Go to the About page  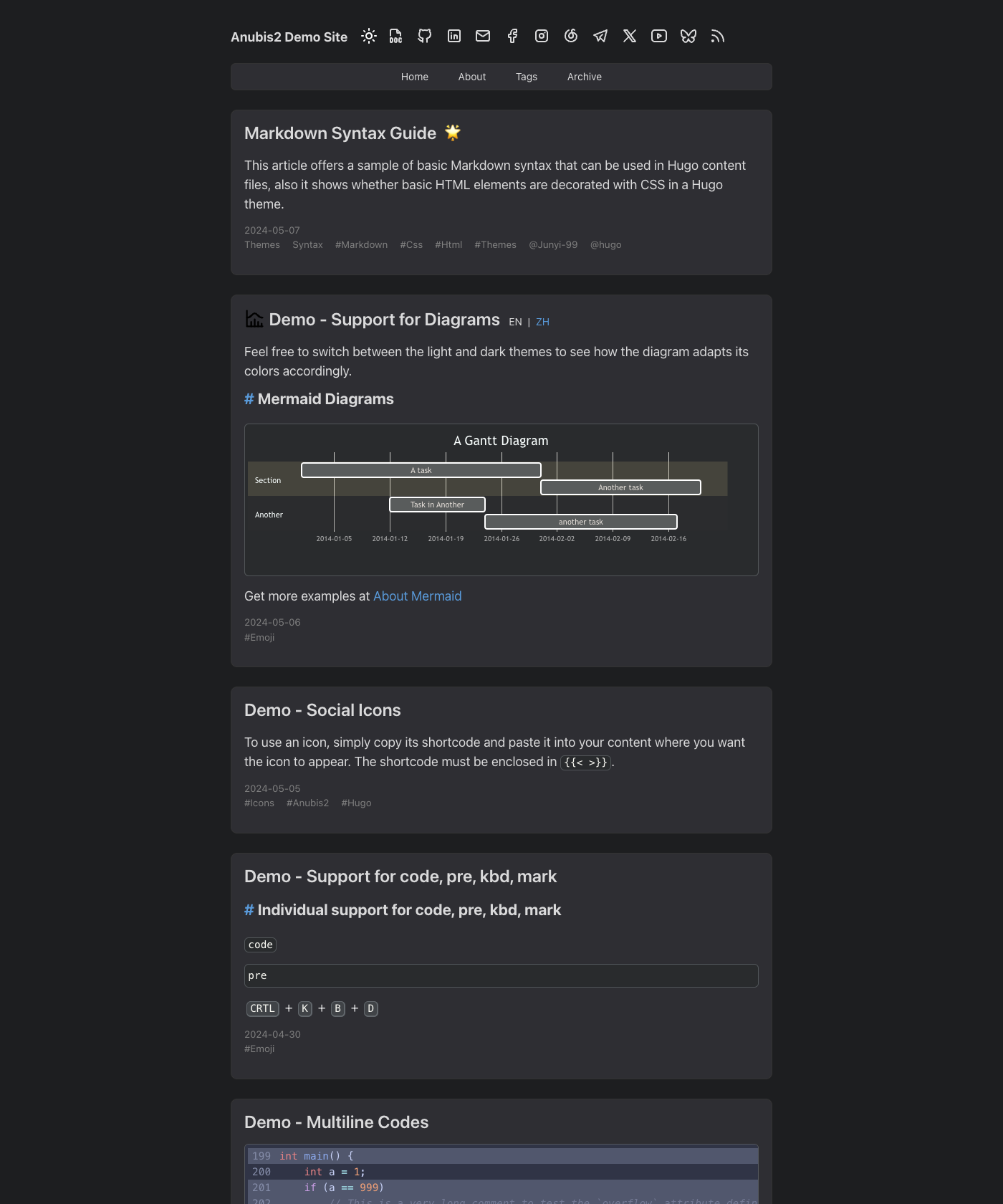471,77
